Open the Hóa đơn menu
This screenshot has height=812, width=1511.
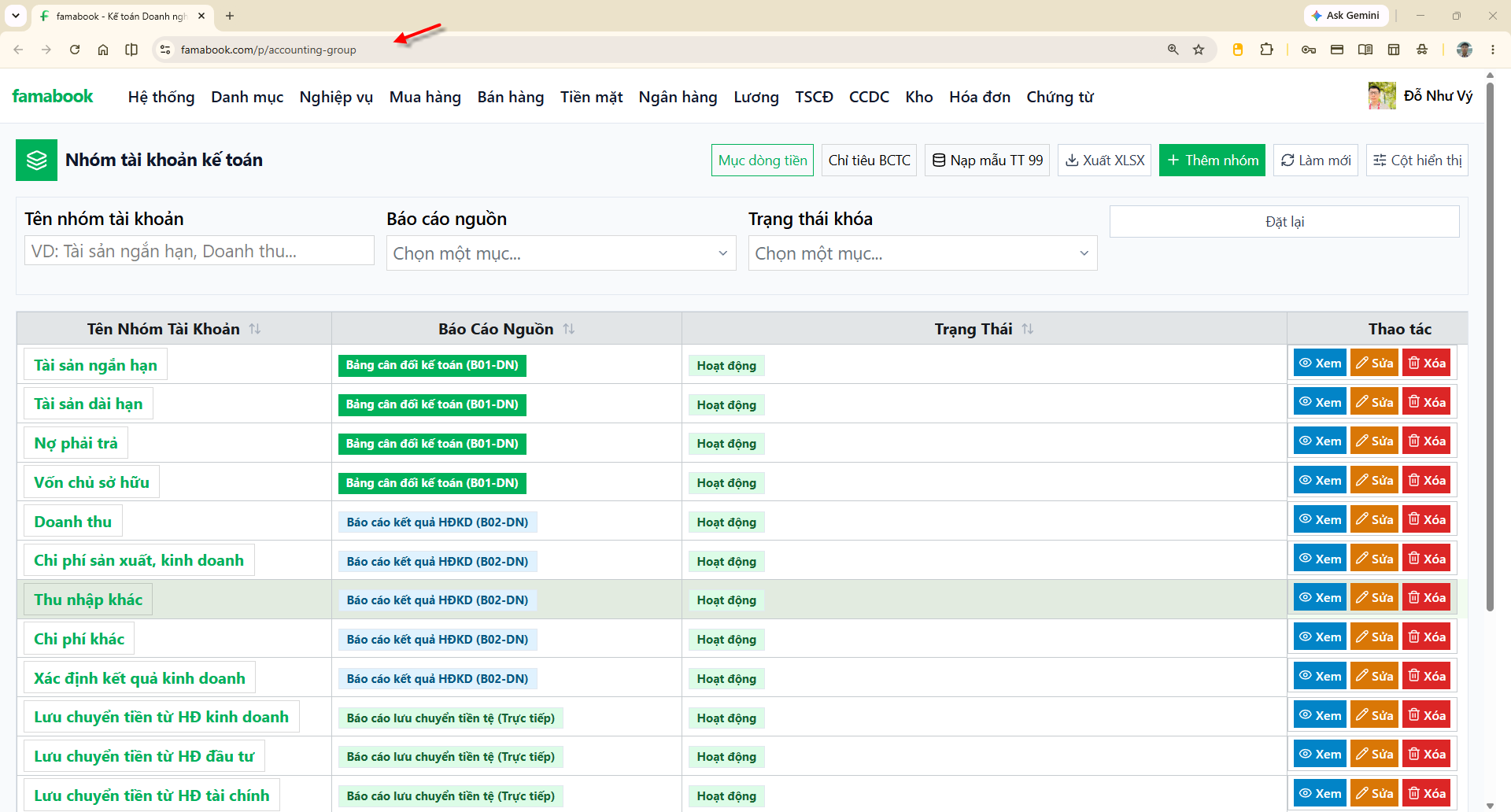pos(980,97)
